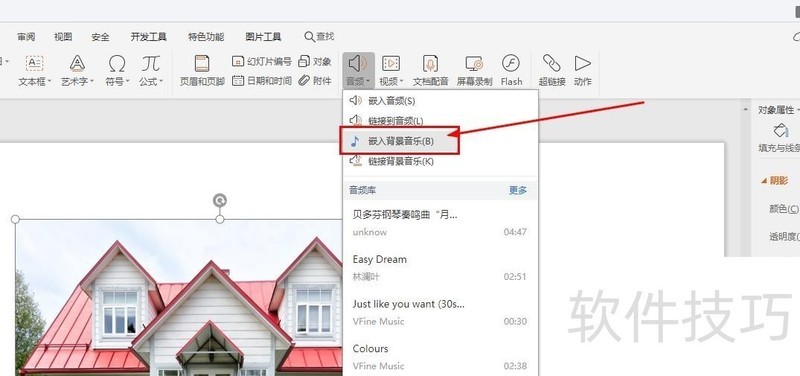Viewport: 800px width, 376px height.
Task: Open the Security (安全) tab
Action: pos(101,37)
